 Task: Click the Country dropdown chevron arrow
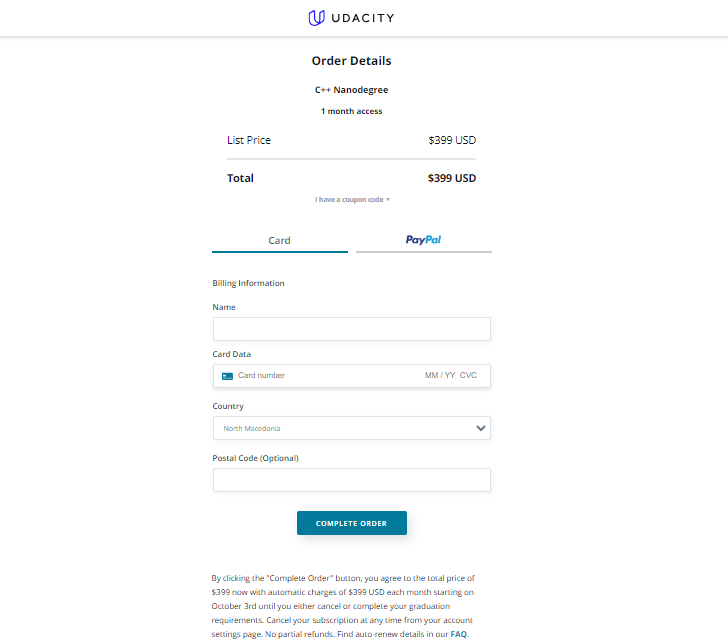coord(481,428)
